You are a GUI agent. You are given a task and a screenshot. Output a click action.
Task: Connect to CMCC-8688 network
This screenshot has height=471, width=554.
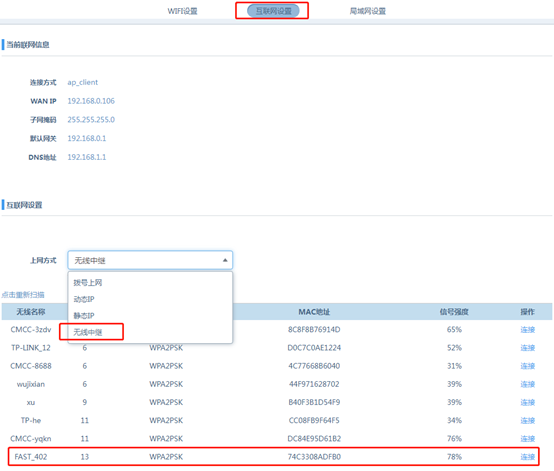528,366
